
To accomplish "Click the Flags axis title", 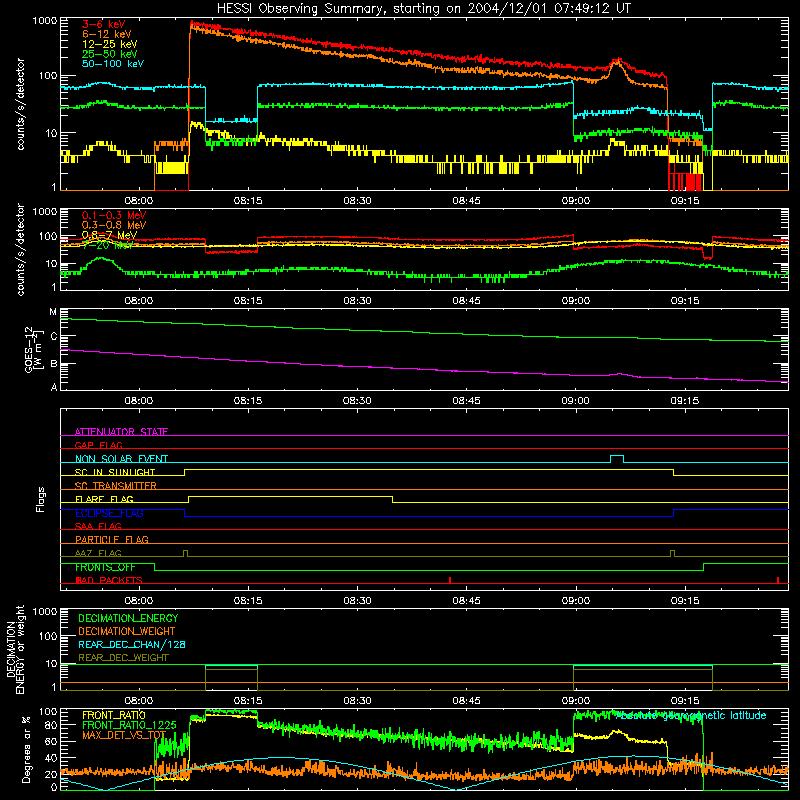I will tap(41, 499).
